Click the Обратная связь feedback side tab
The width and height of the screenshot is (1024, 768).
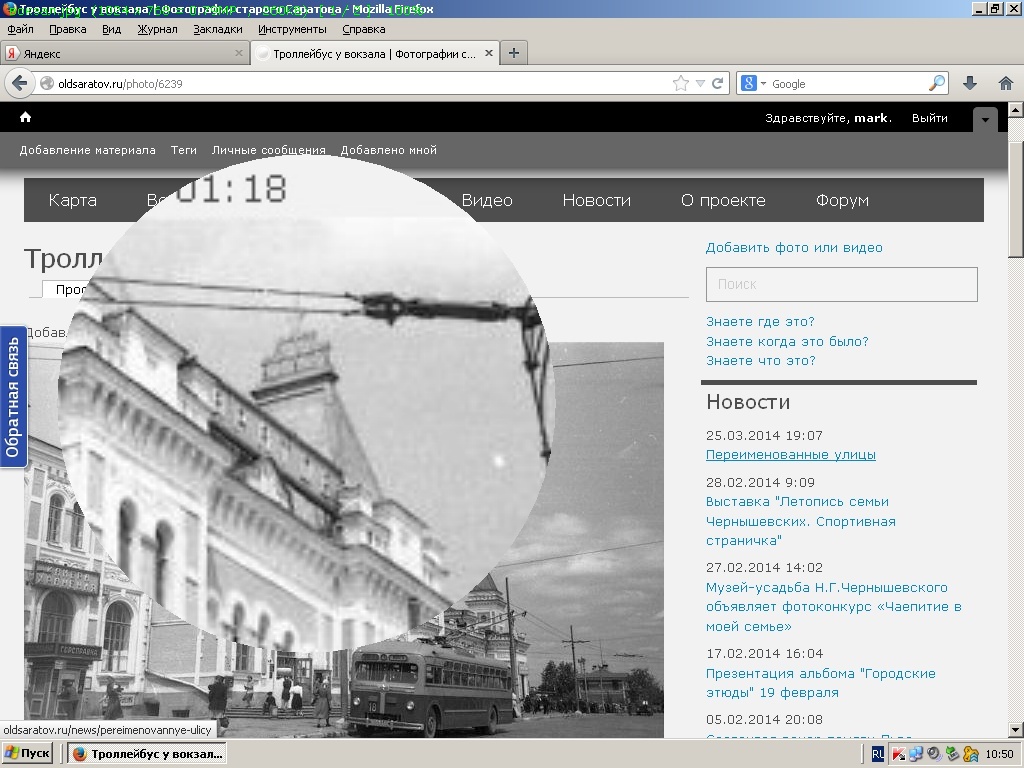click(x=13, y=396)
